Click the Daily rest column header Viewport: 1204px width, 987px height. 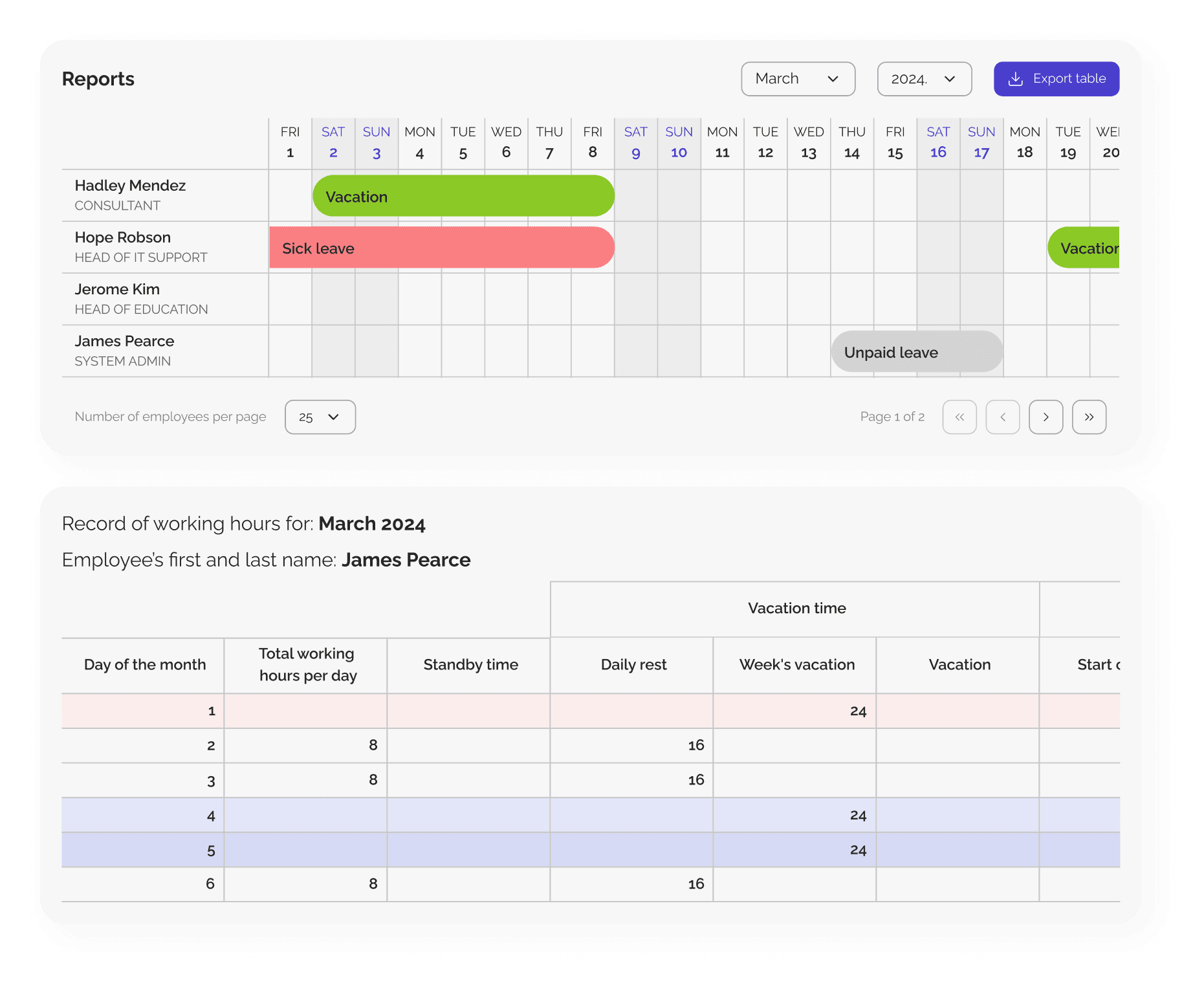pyautogui.click(x=632, y=665)
